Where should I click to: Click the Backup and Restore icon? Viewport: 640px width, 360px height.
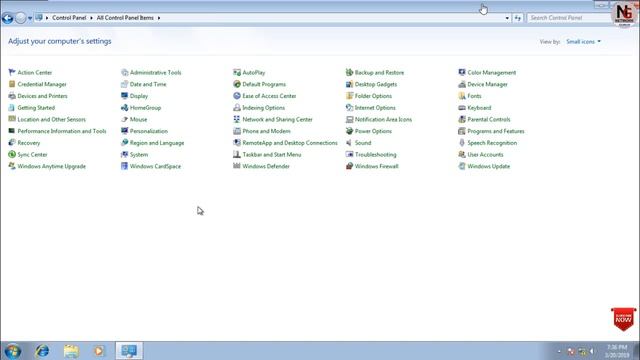click(x=349, y=72)
